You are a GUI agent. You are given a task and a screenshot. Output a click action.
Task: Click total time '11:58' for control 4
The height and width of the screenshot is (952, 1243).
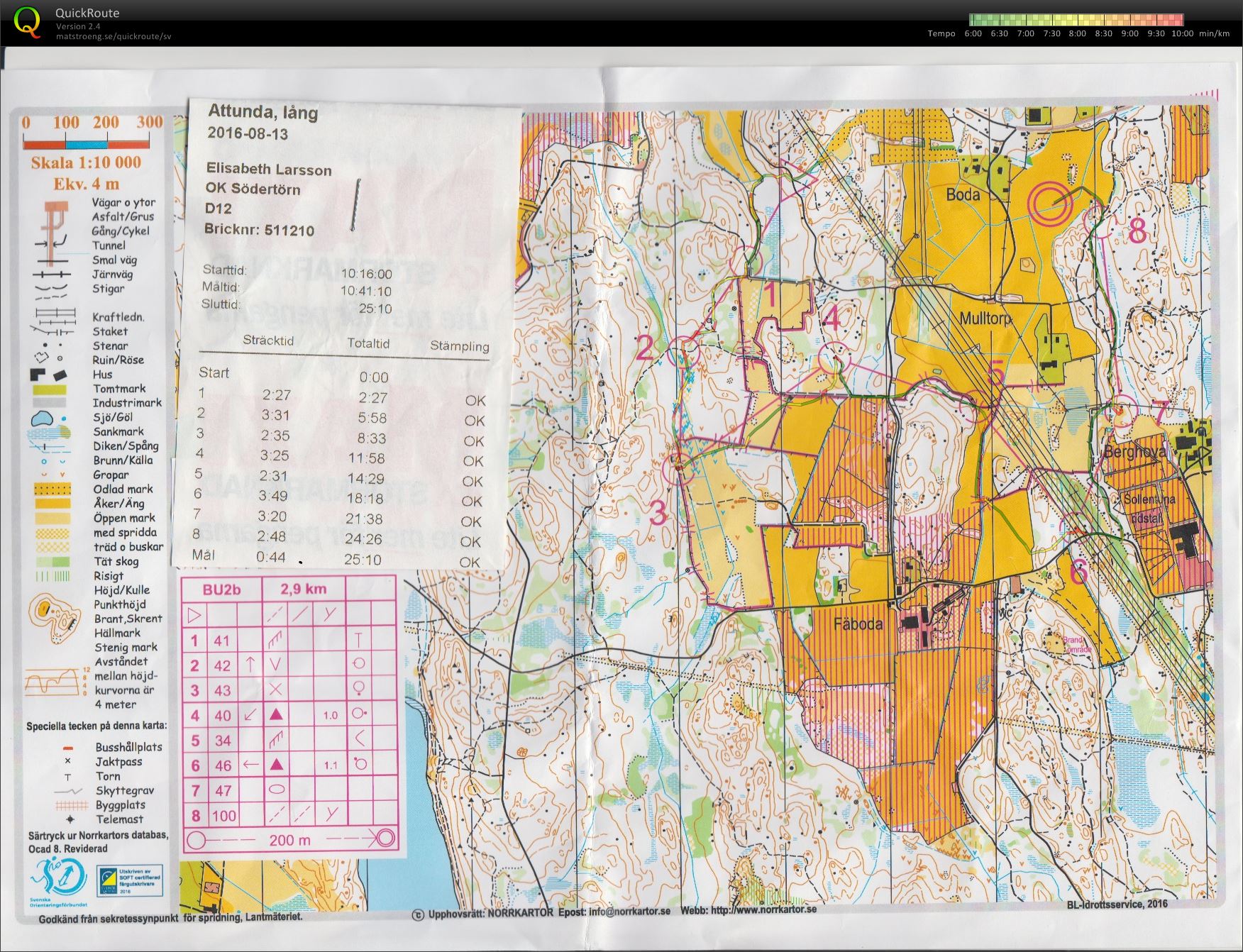367,458
